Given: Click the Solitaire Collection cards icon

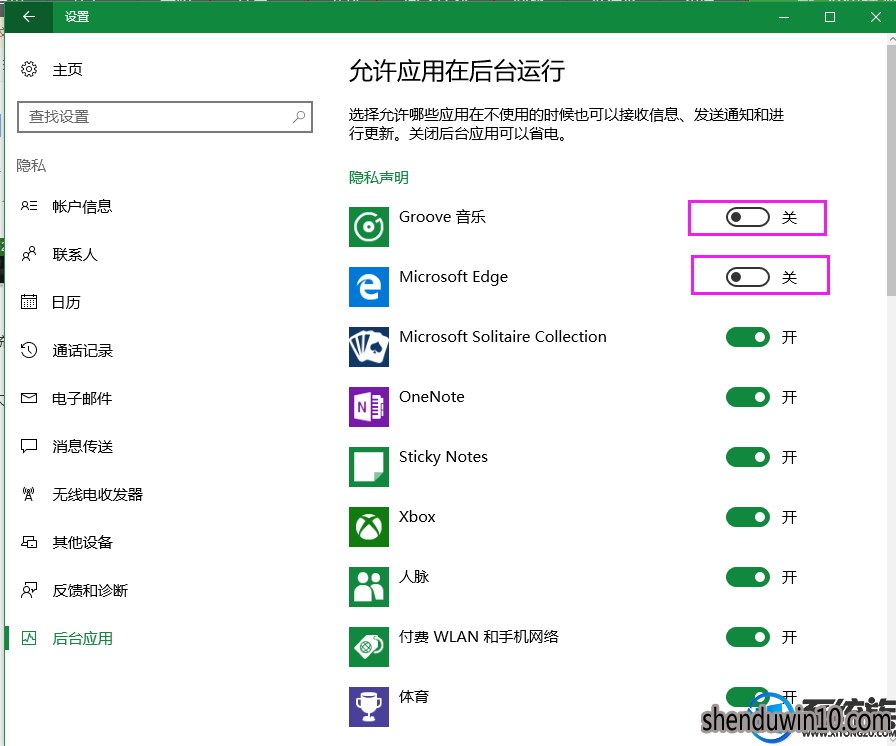Looking at the screenshot, I should pyautogui.click(x=369, y=347).
